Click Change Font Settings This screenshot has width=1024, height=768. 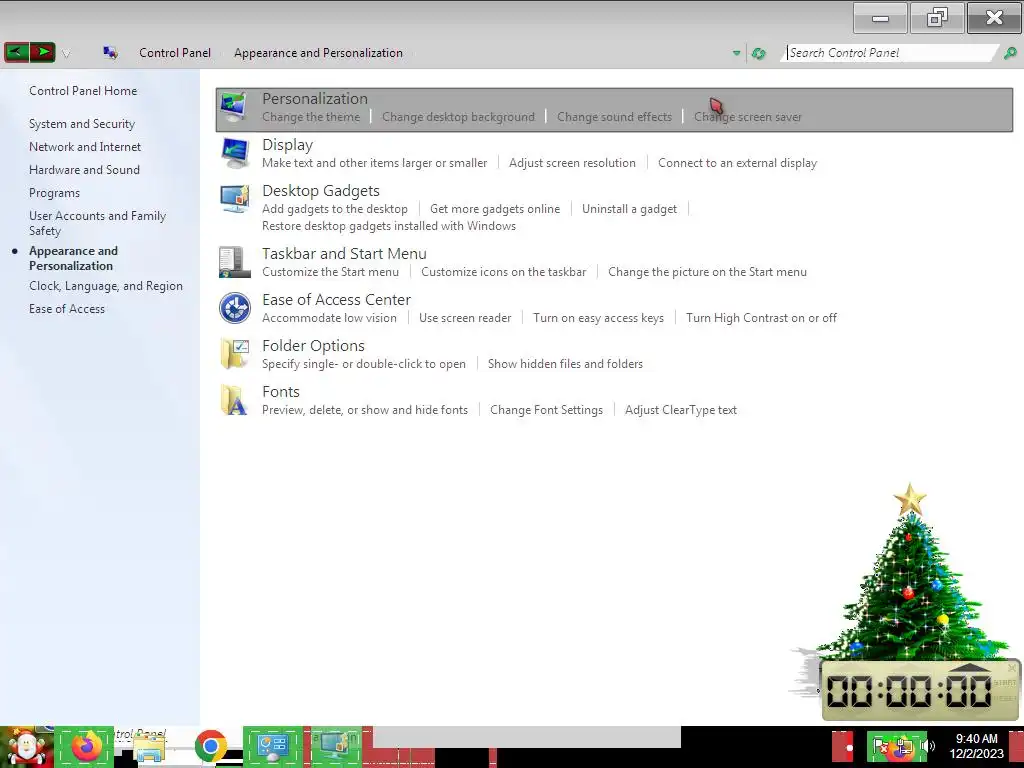(x=546, y=410)
